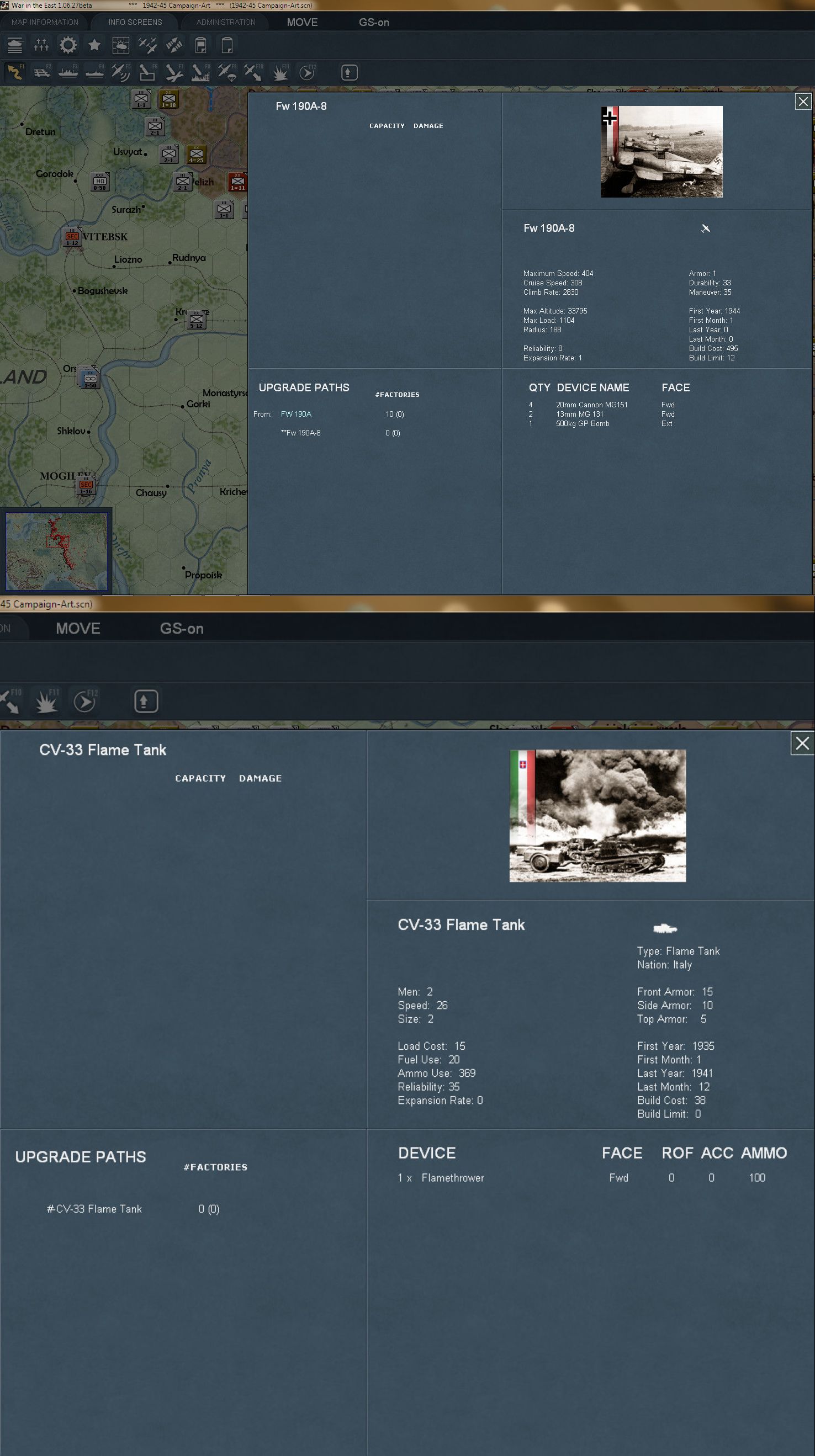Close the CV-33 Flame Tank detail window
Viewport: 815px width, 1456px height.
point(802,743)
